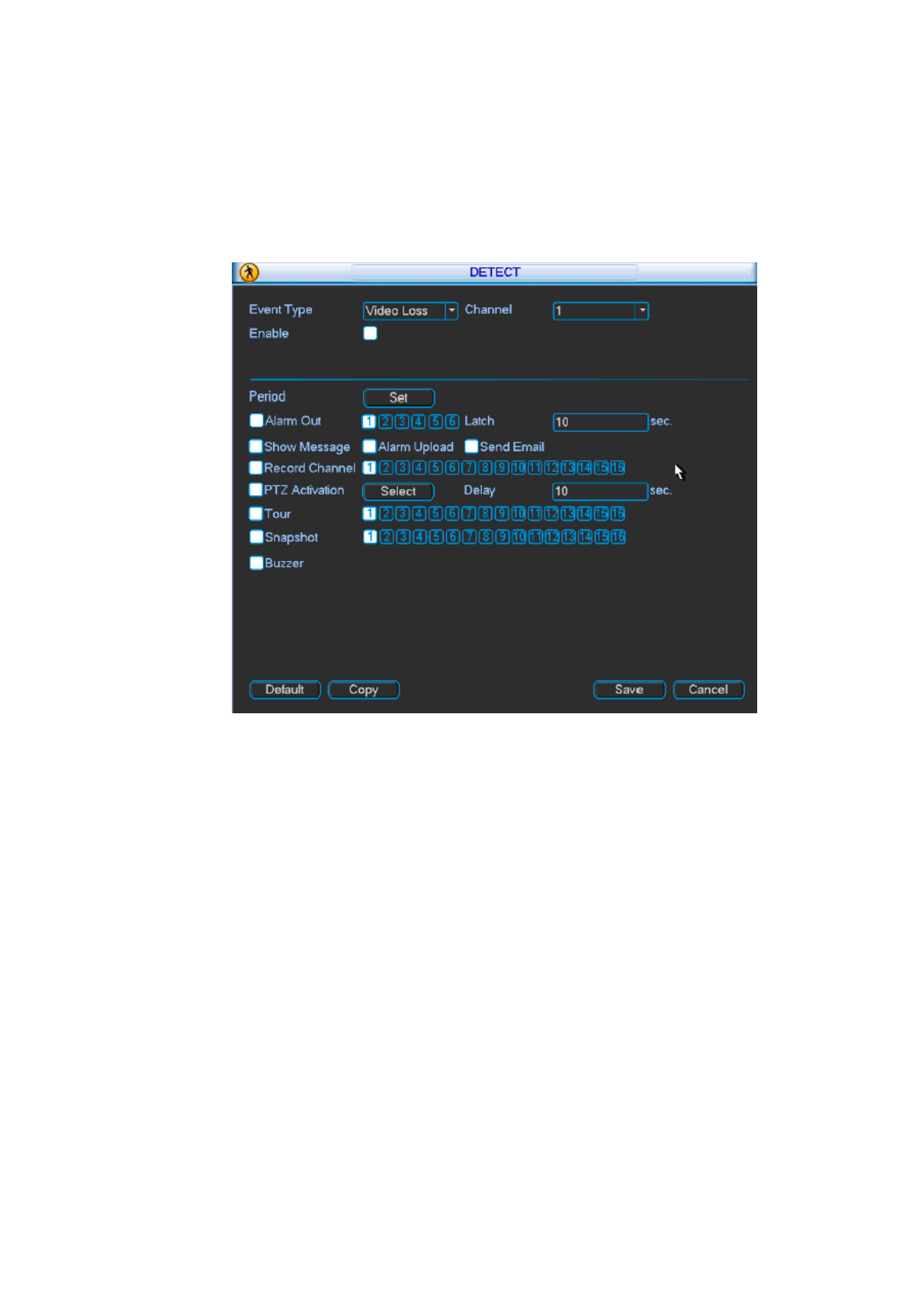Click the DETECT window motion icon

click(x=249, y=272)
